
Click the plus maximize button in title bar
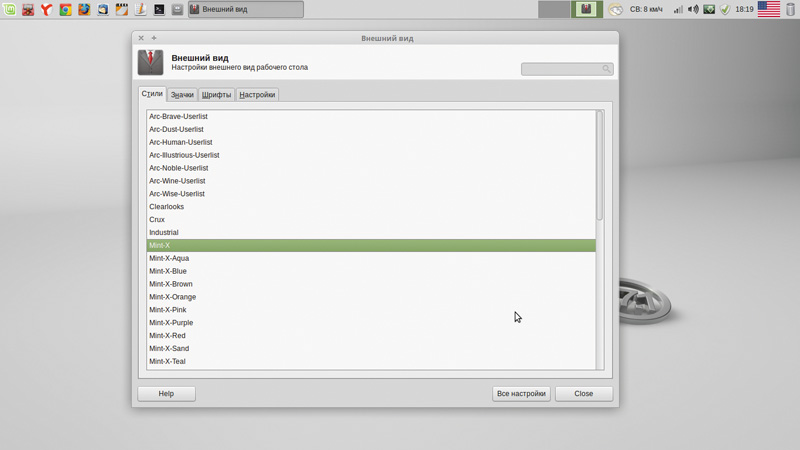pos(154,38)
